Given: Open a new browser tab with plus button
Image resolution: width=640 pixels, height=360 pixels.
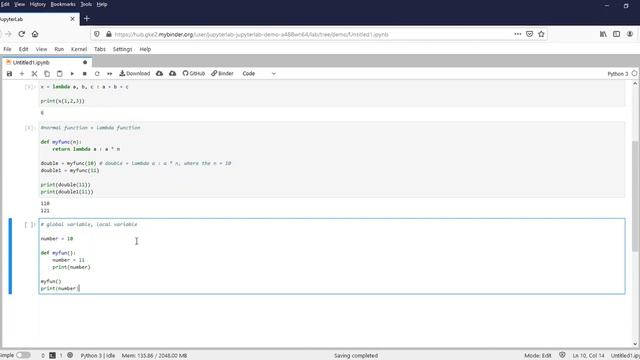Looking at the screenshot, I should [x=87, y=19].
